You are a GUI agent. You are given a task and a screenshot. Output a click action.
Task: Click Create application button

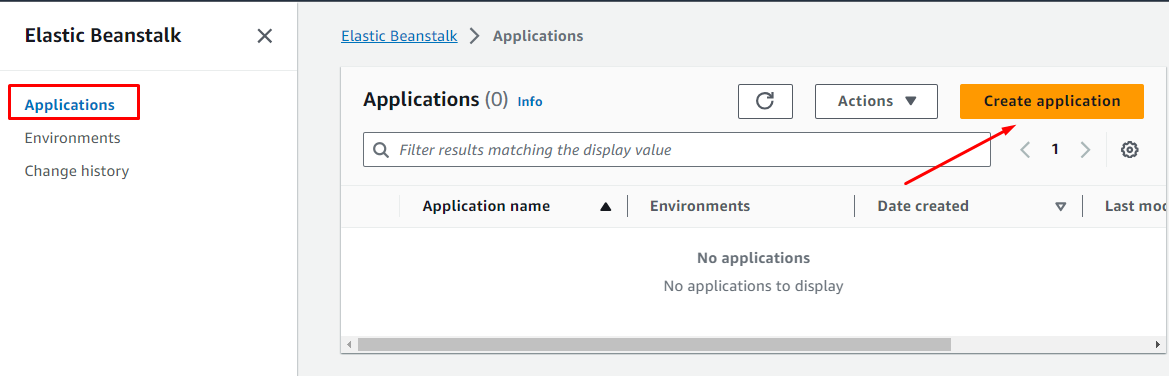tap(1052, 101)
